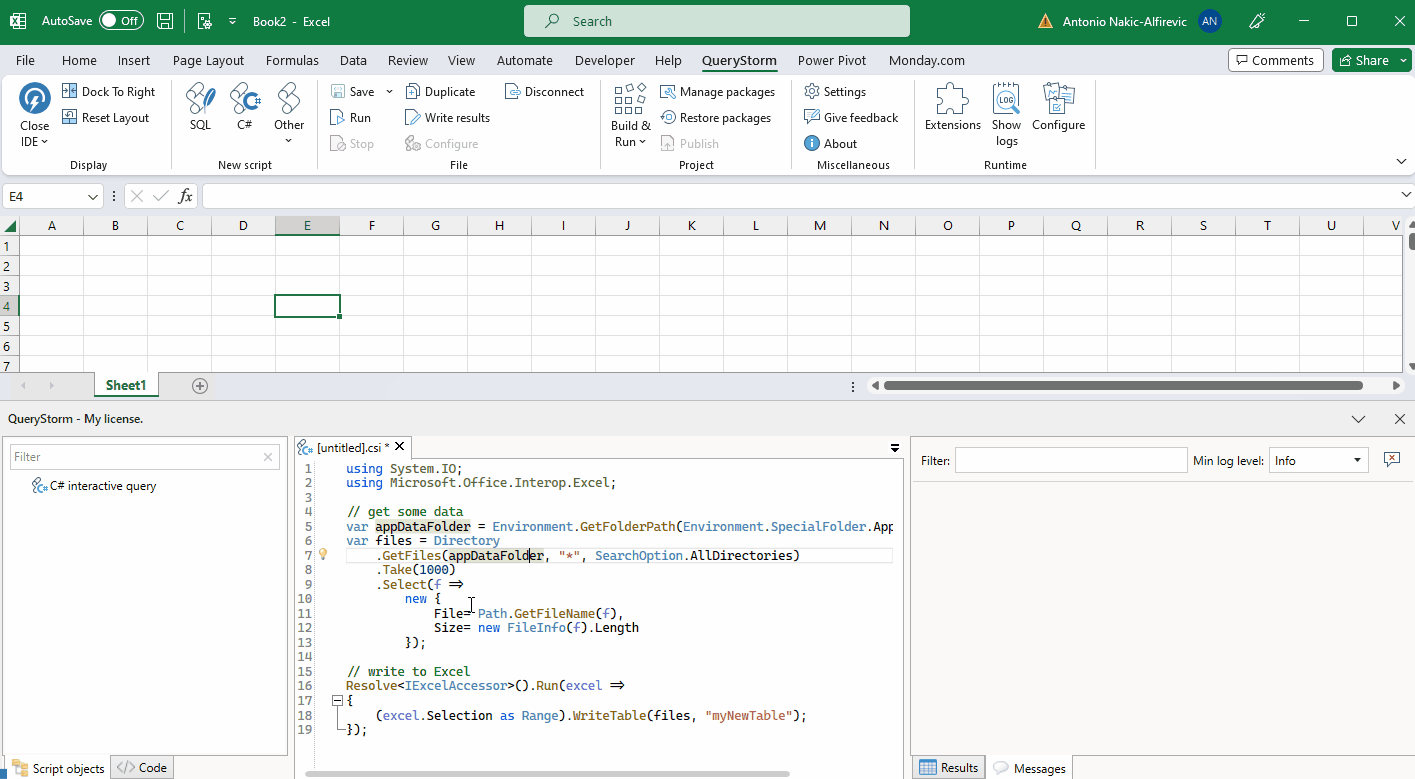Viewport: 1415px width, 779px height.
Task: Click the script objects Filter field
Action: tap(135, 457)
